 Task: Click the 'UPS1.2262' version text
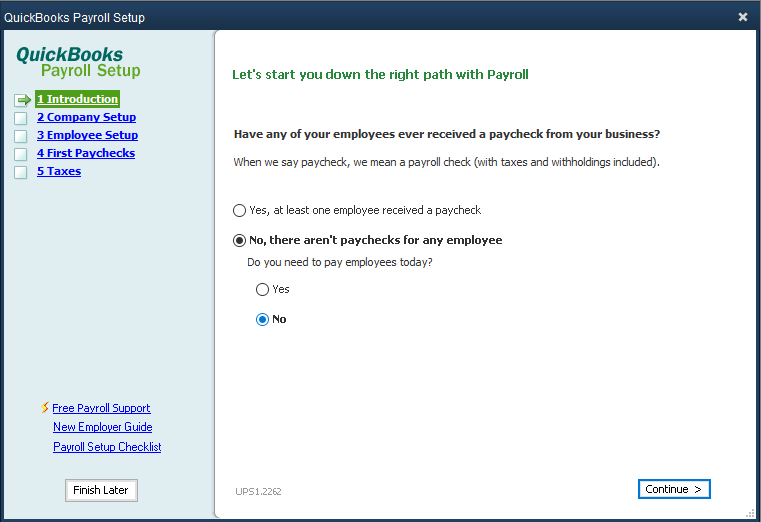point(258,491)
